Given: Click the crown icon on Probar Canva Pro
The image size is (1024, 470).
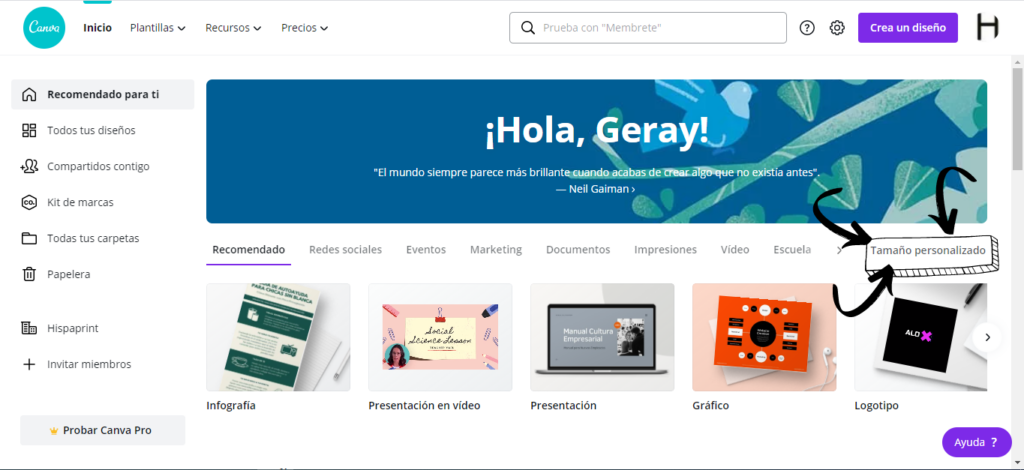Looking at the screenshot, I should coord(54,431).
